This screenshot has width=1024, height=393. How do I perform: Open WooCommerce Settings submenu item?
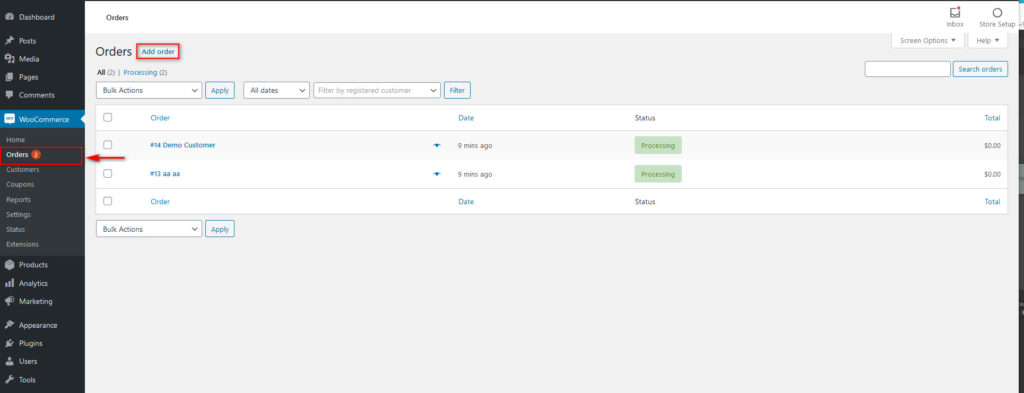coord(19,215)
